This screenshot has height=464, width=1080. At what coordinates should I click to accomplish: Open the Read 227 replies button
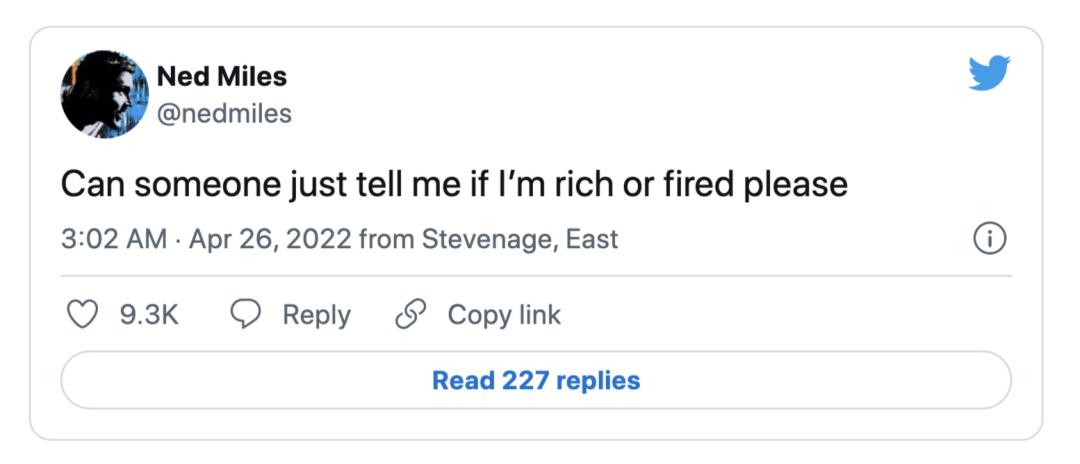tap(536, 380)
